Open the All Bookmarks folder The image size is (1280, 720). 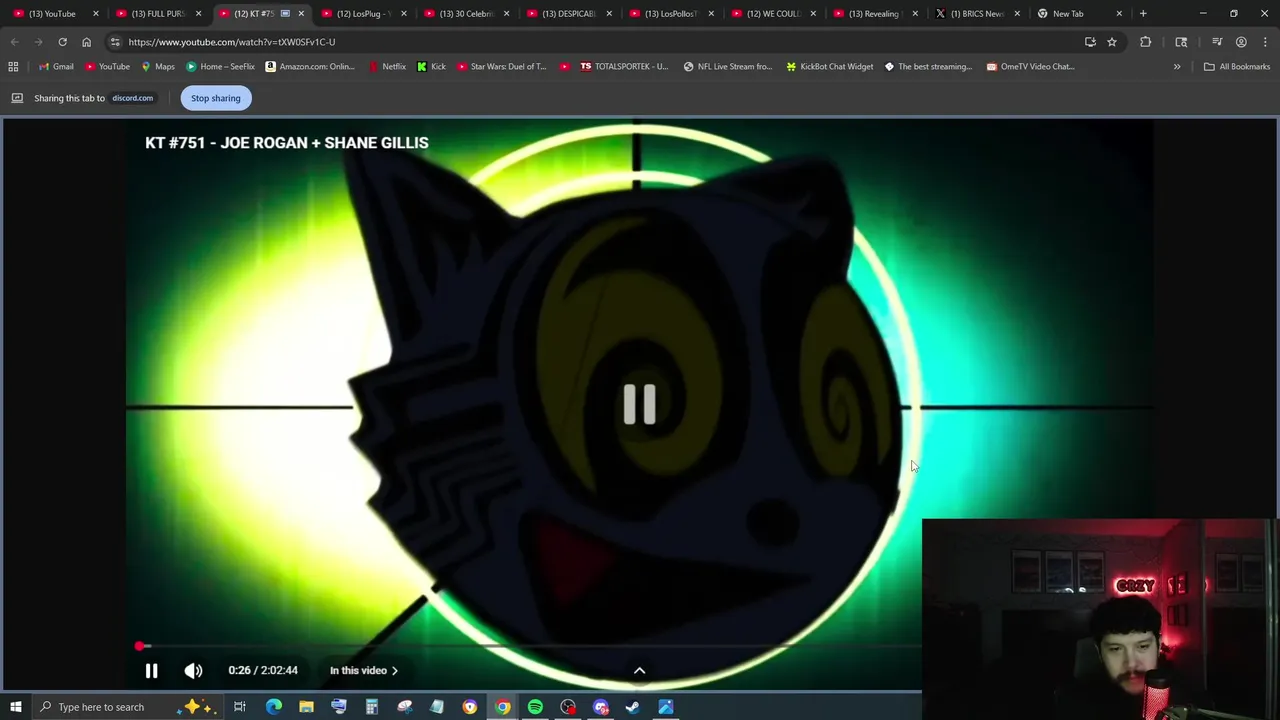click(x=1237, y=67)
